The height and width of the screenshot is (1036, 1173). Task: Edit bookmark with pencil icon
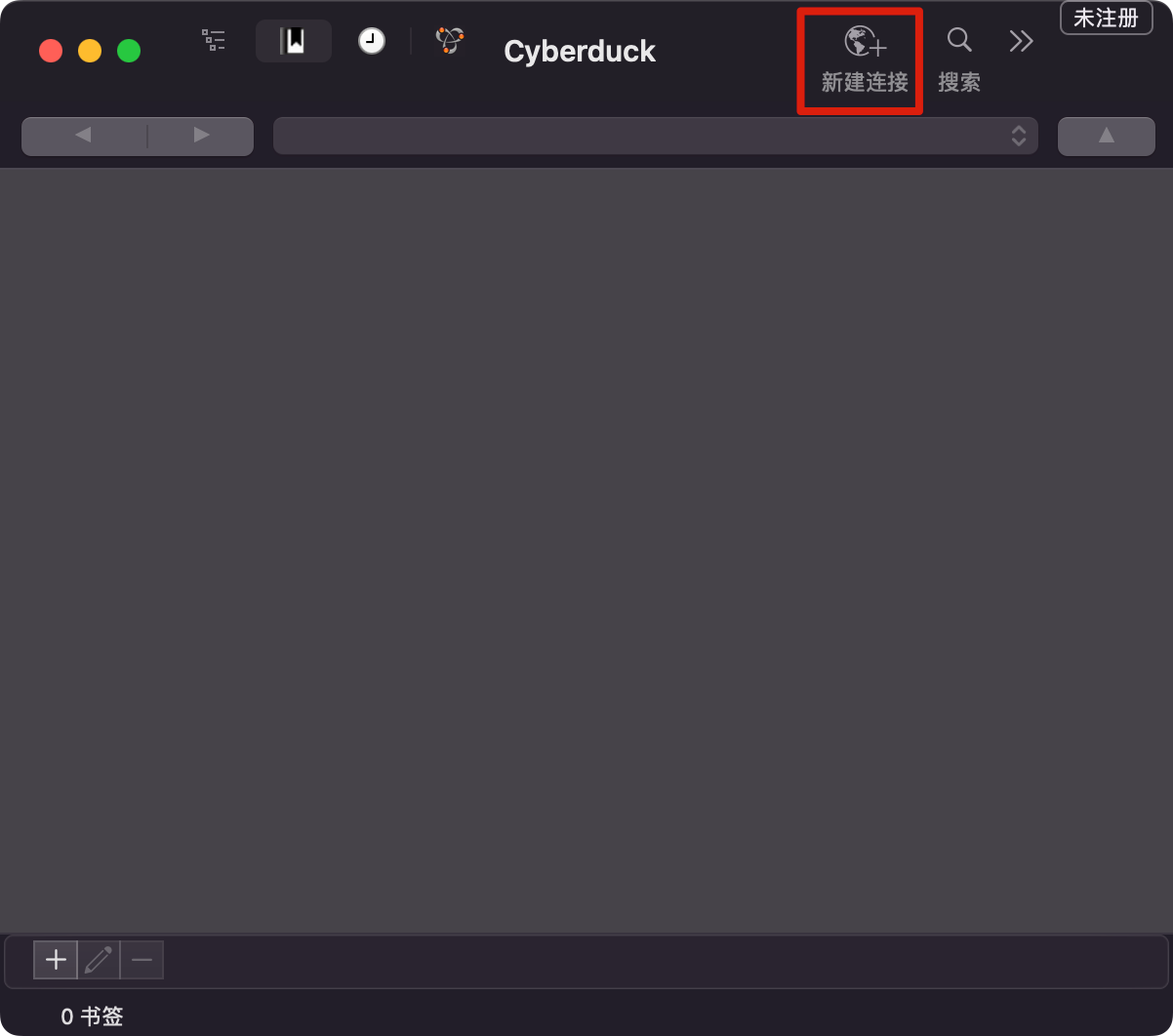pyautogui.click(x=99, y=960)
